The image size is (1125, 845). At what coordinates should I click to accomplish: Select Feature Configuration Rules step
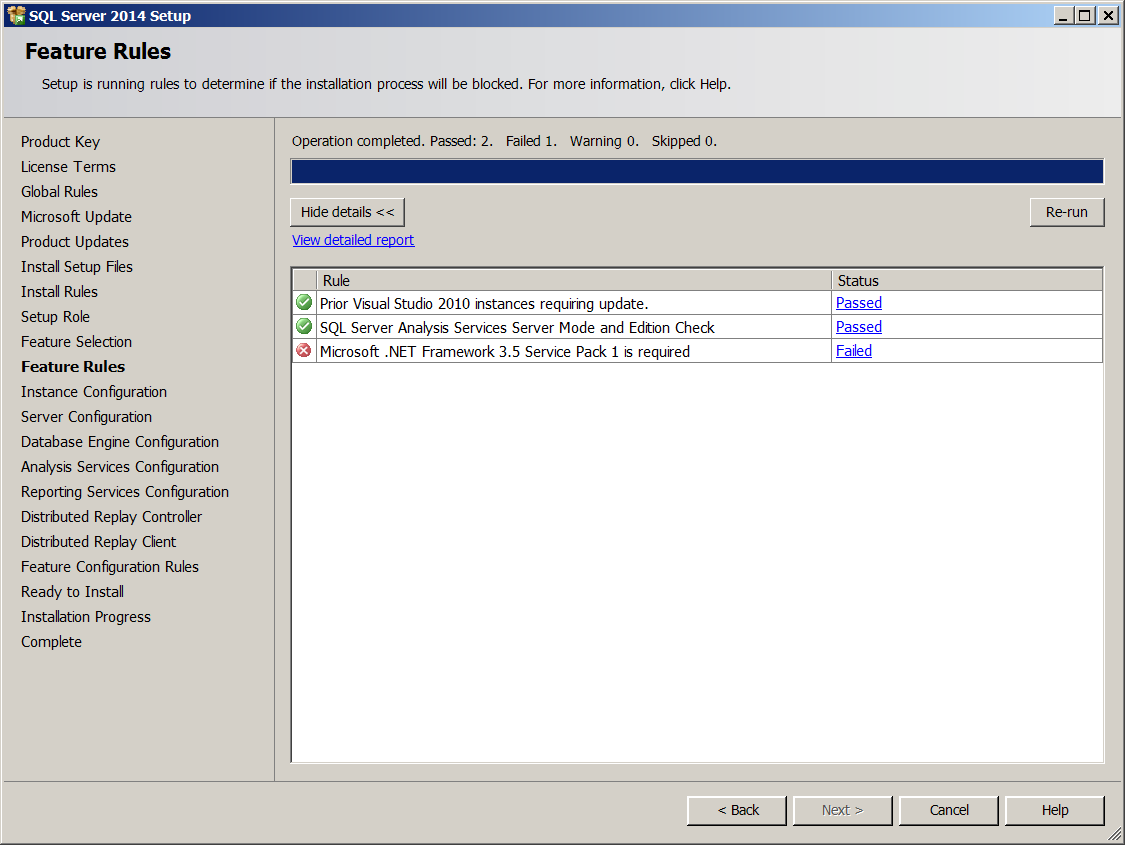tap(110, 567)
